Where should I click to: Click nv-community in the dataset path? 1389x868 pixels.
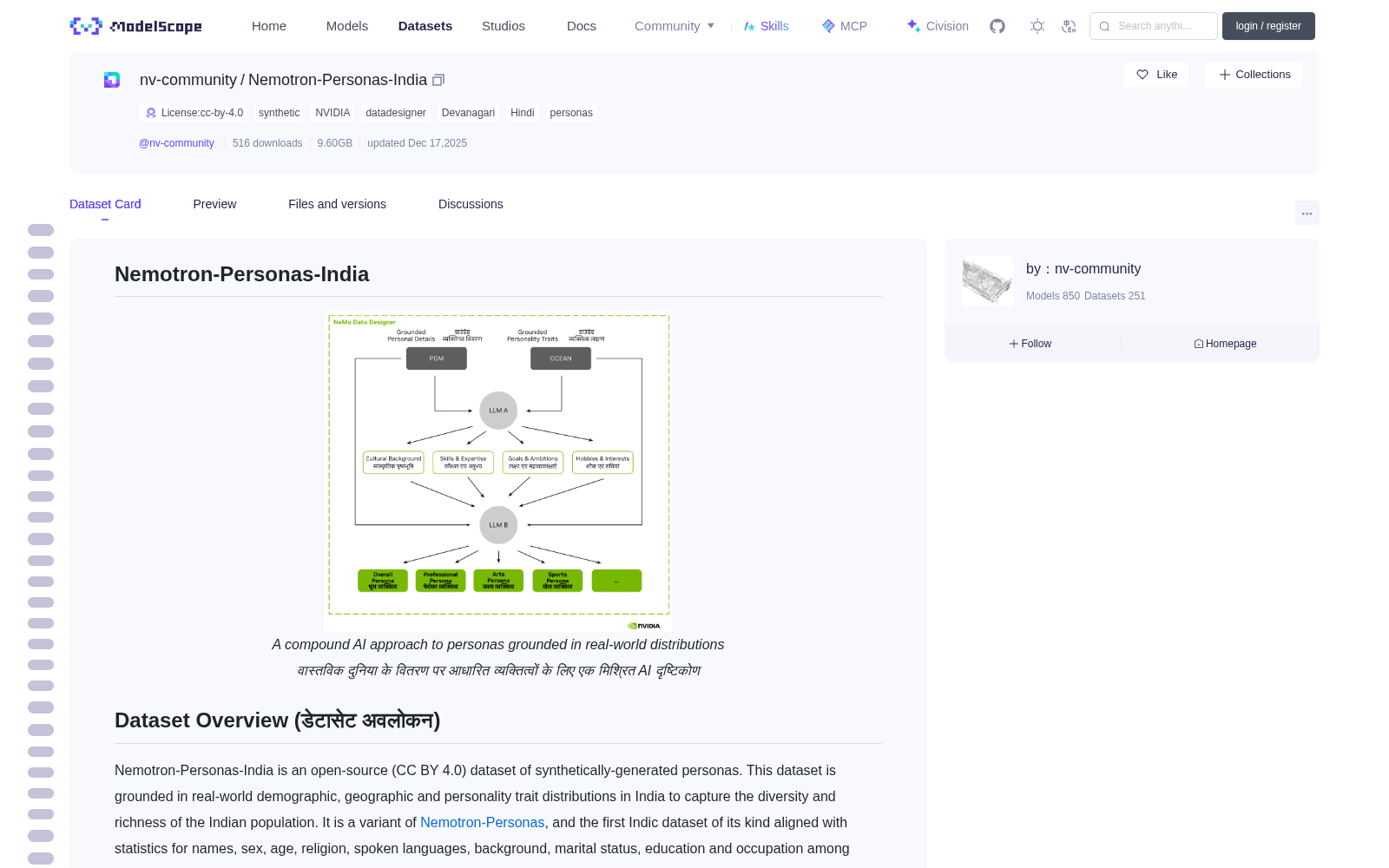click(x=188, y=80)
